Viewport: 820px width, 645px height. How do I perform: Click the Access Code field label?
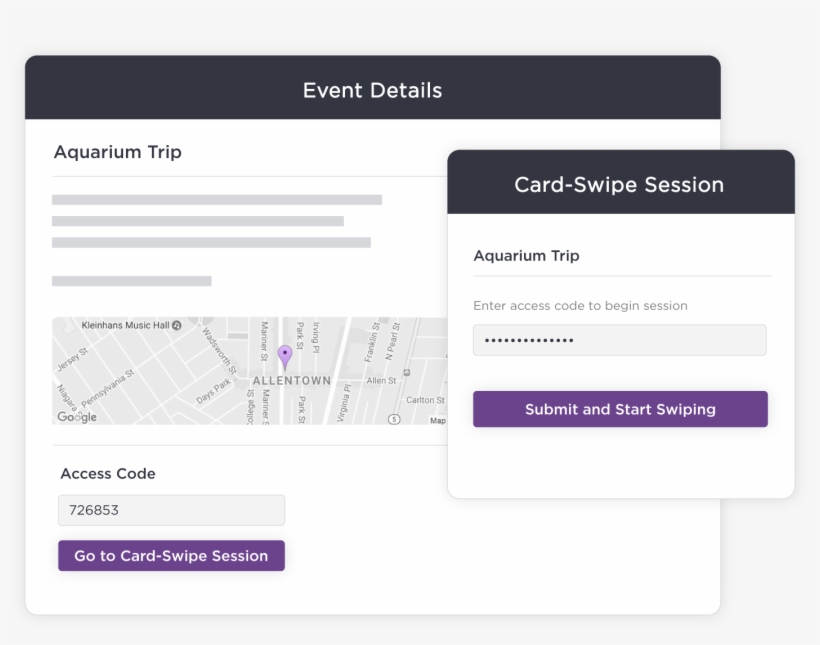click(x=107, y=474)
